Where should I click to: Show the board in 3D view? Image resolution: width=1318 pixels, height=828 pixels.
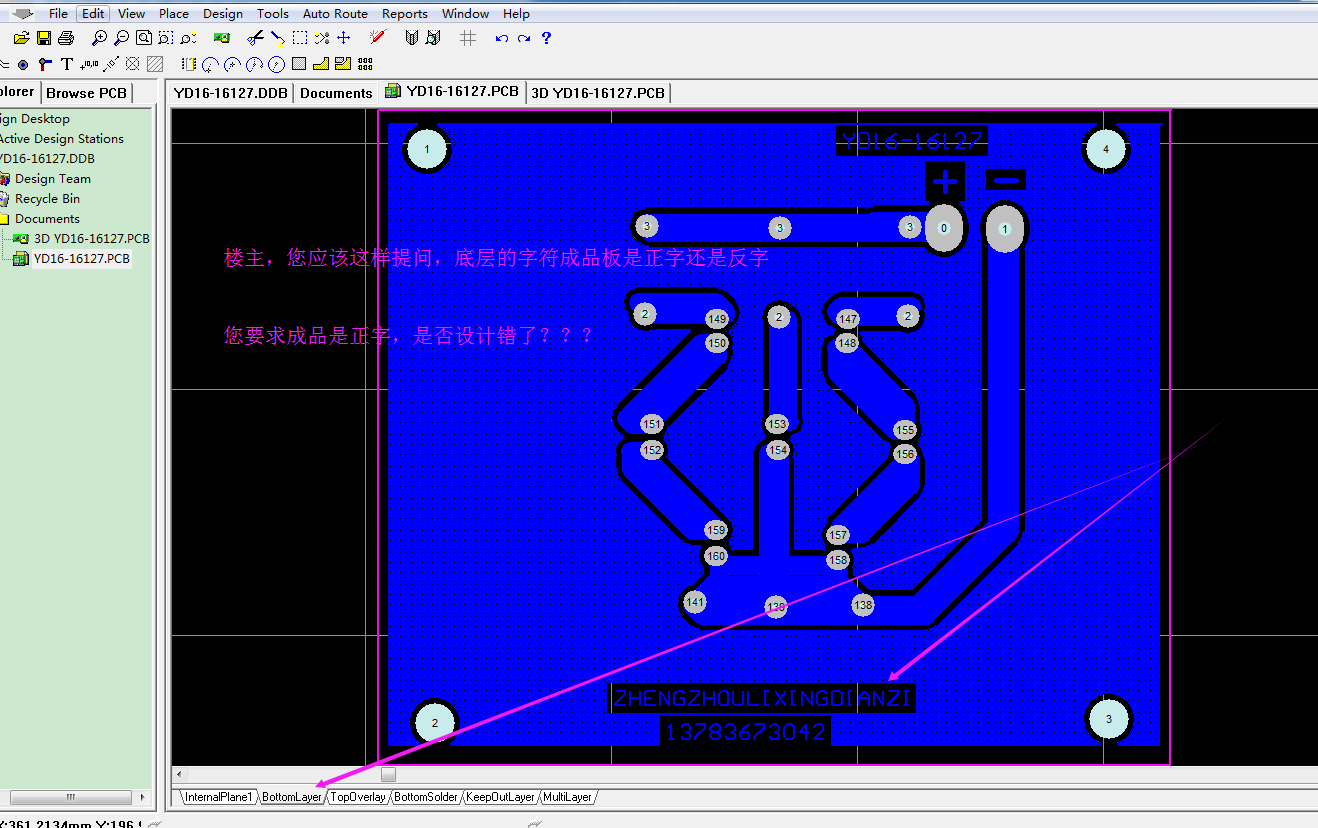point(222,38)
